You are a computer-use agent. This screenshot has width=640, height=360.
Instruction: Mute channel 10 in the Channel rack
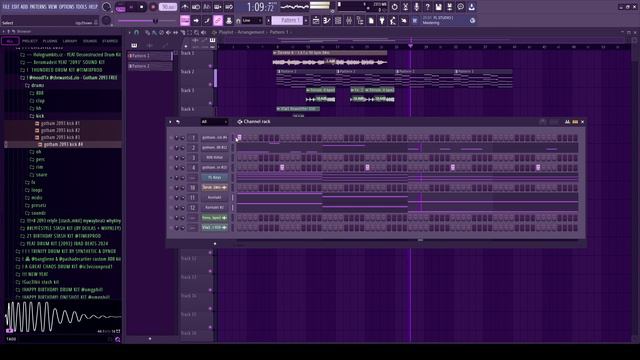(171, 188)
